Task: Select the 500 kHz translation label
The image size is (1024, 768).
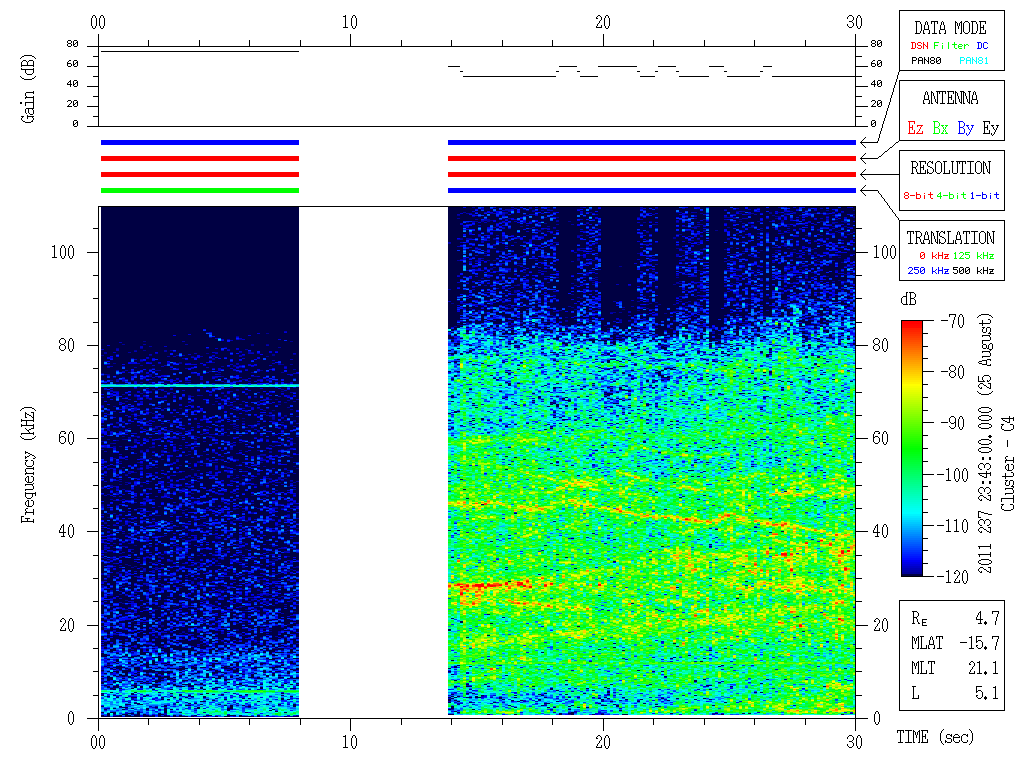Action: tap(973, 271)
